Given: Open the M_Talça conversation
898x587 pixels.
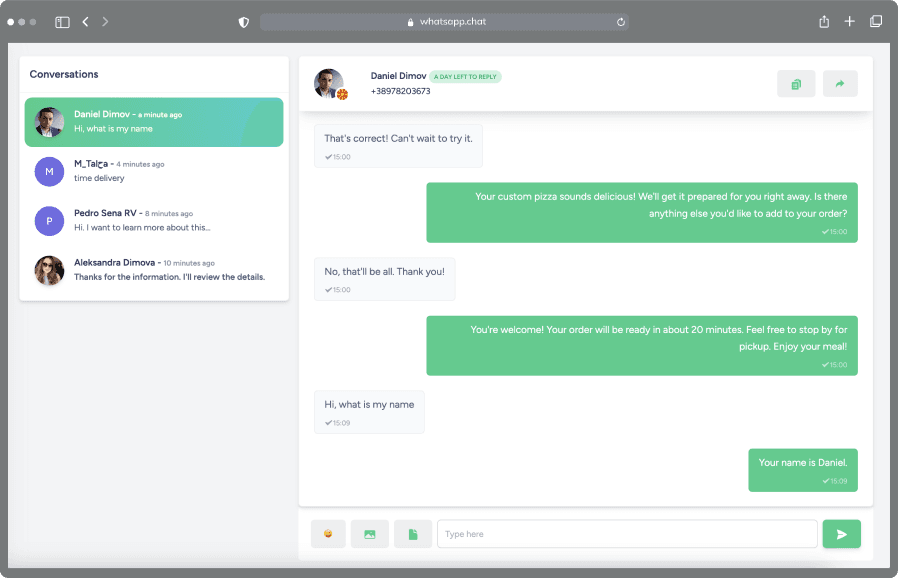Looking at the screenshot, I should tap(153, 171).
